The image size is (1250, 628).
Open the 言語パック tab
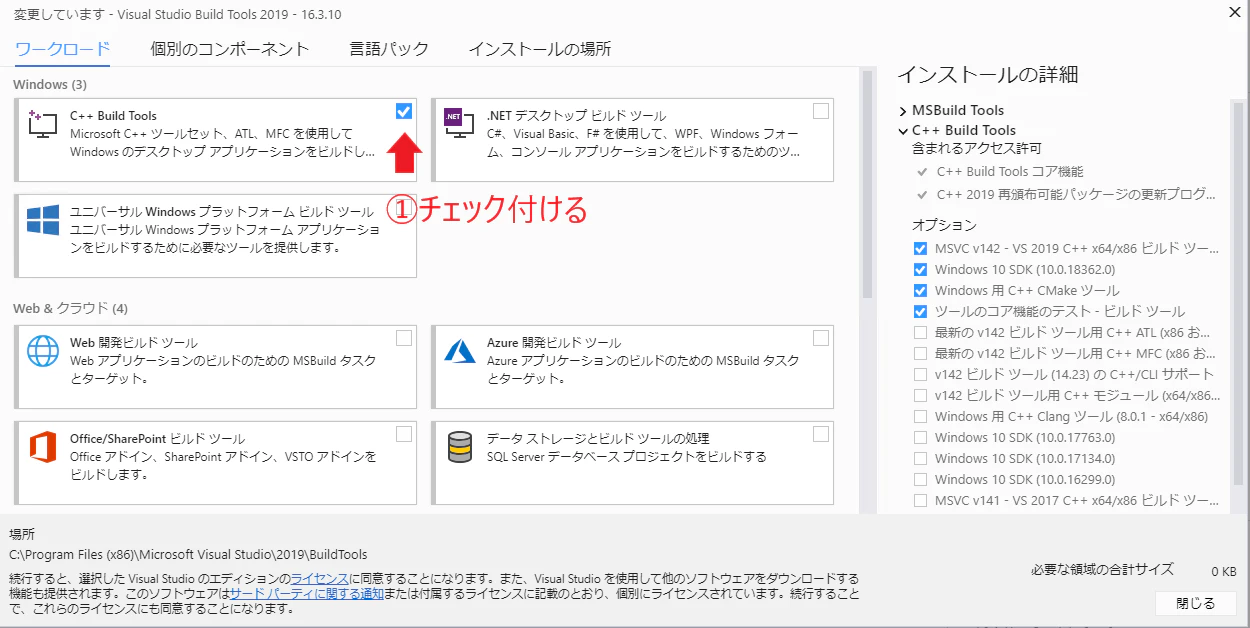(x=389, y=49)
